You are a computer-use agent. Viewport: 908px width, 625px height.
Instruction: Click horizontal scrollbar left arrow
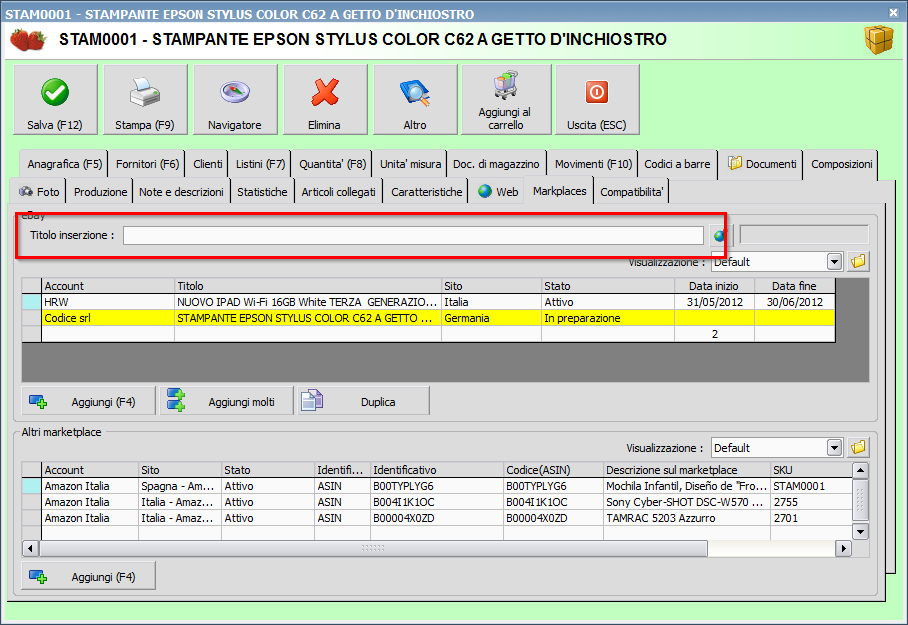tap(30, 548)
